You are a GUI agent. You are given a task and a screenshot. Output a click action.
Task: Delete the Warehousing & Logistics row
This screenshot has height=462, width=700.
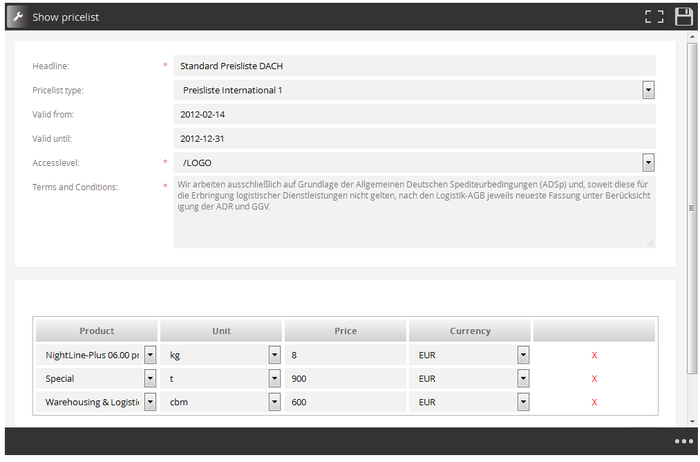tap(594, 402)
